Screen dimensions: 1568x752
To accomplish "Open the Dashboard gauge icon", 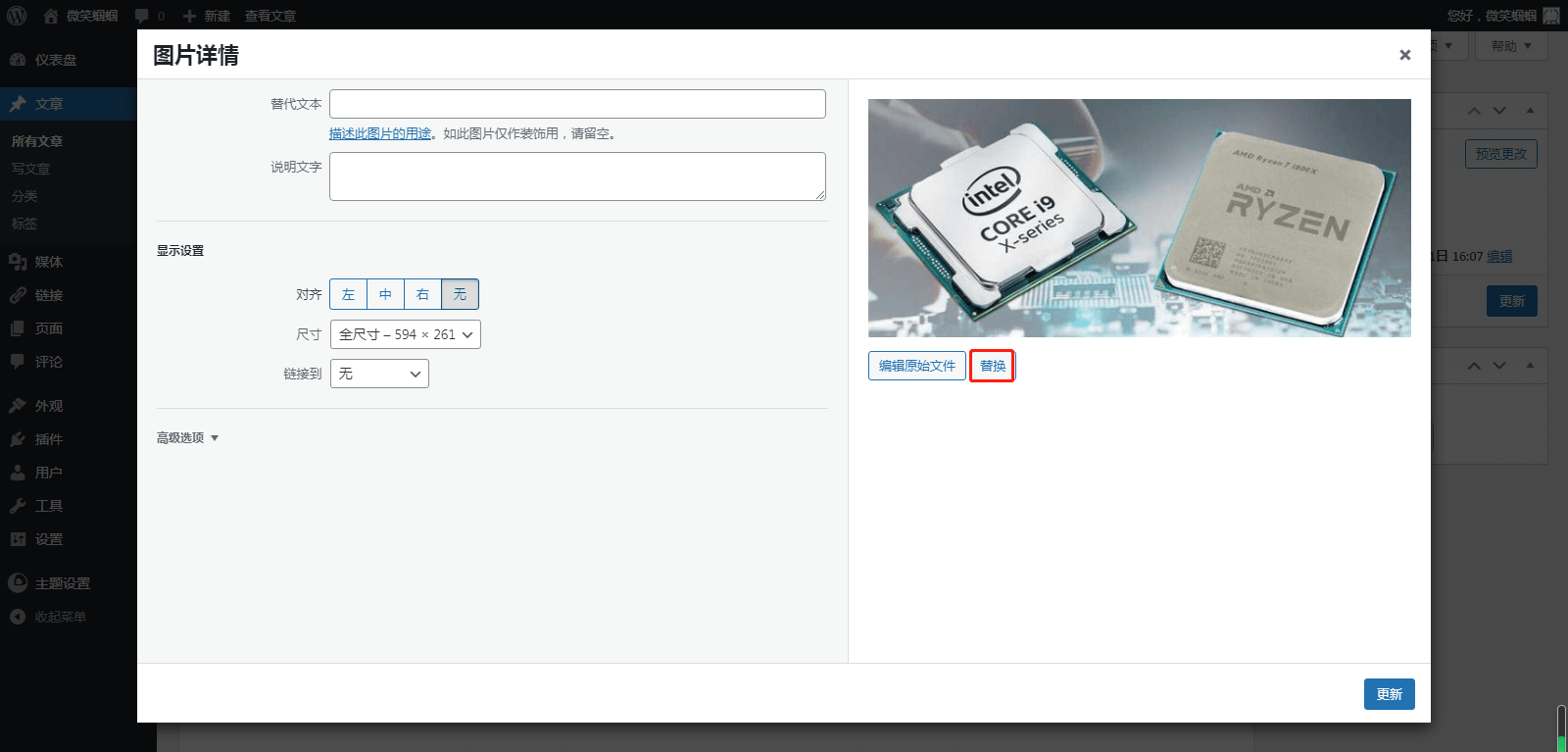I will 18,60.
